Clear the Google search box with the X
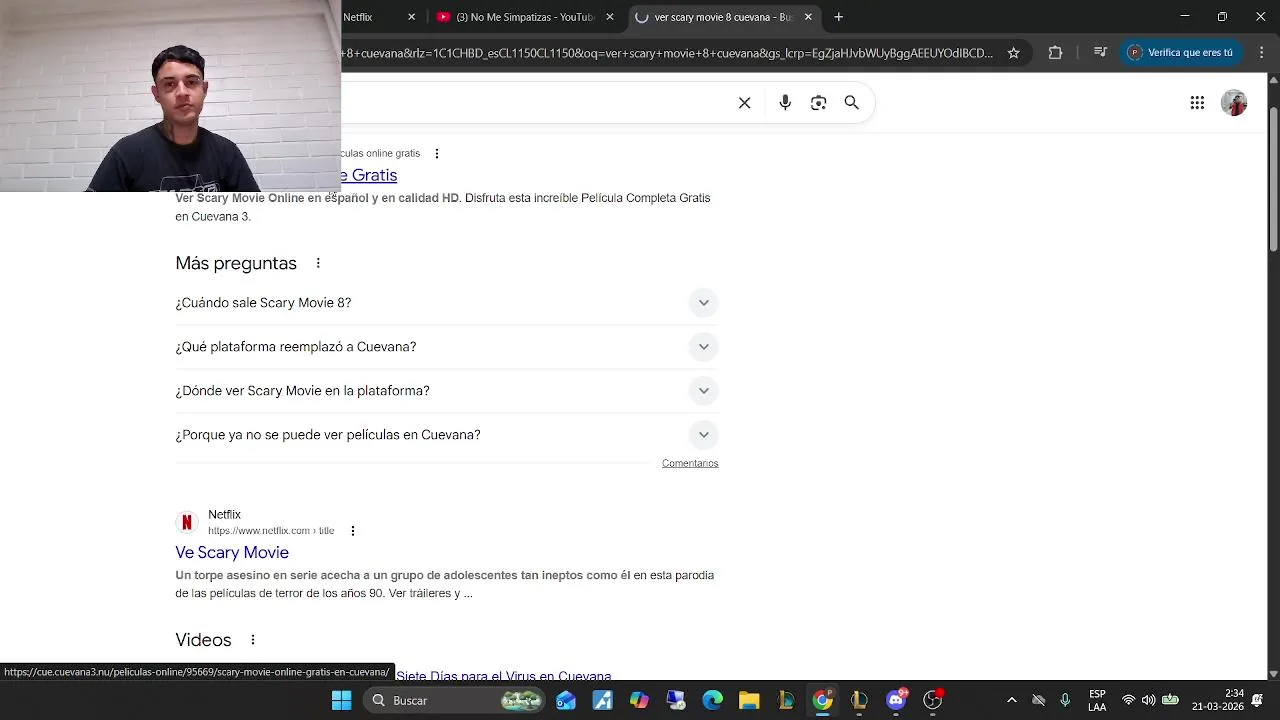 [744, 103]
